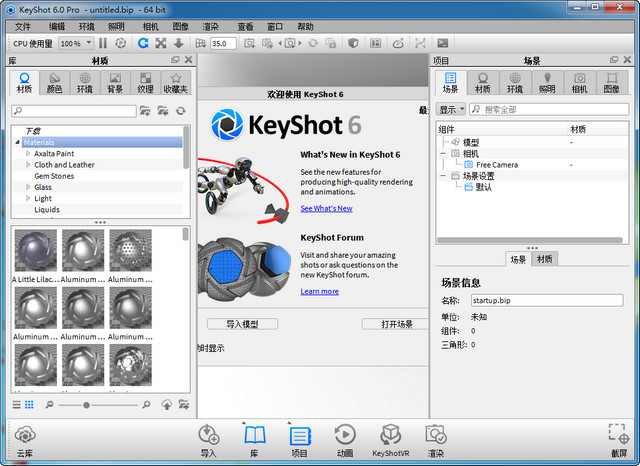Open the CPU usage 100% dropdown

pyautogui.click(x=76, y=44)
